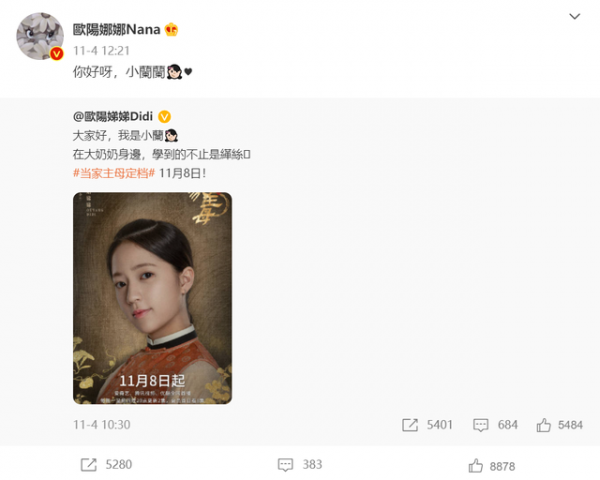Open the @歐陽娣娣Didi mention link
The width and height of the screenshot is (600, 480).
[x=113, y=116]
